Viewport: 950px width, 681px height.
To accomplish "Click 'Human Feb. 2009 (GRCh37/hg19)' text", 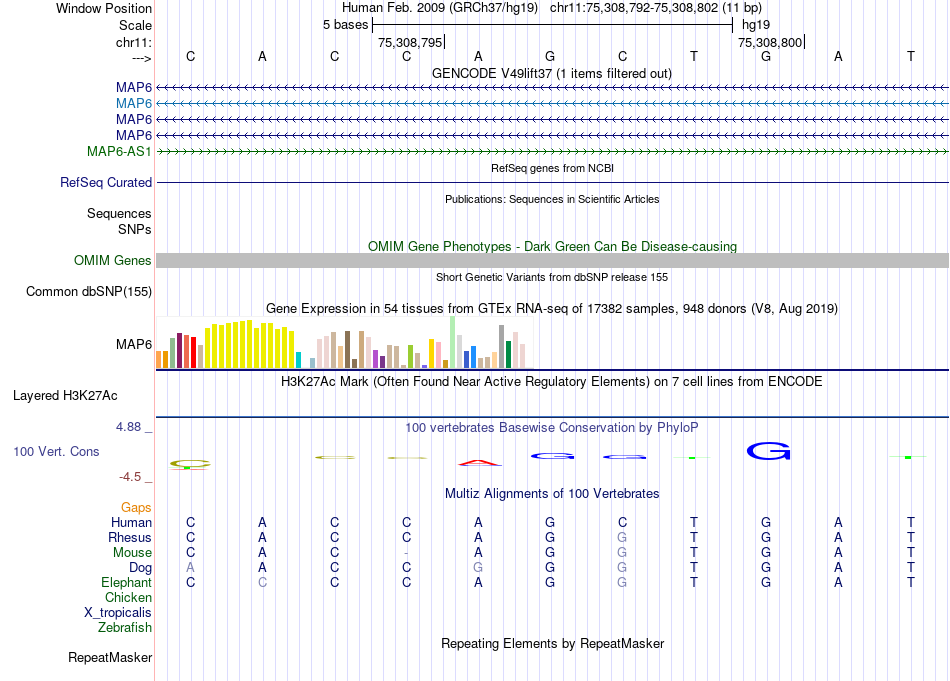I will click(x=440, y=8).
